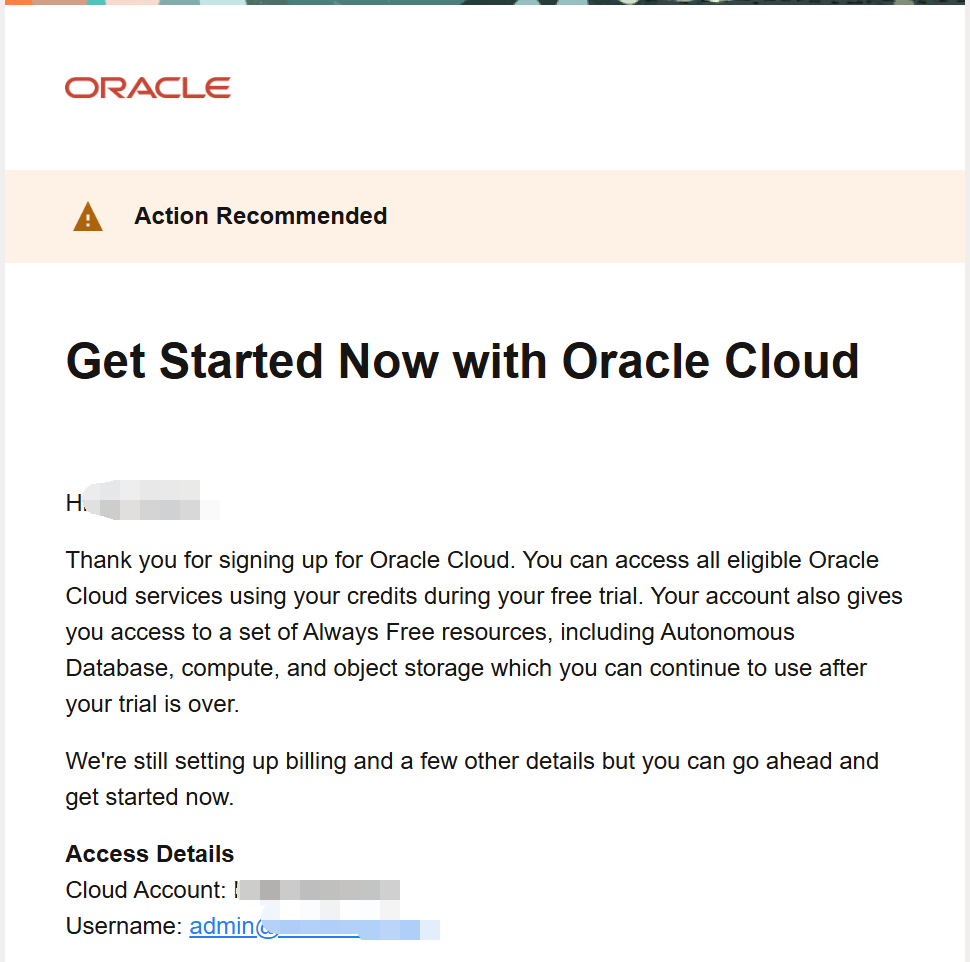Click the "get started now." text
This screenshot has height=962, width=970.
[x=150, y=797]
